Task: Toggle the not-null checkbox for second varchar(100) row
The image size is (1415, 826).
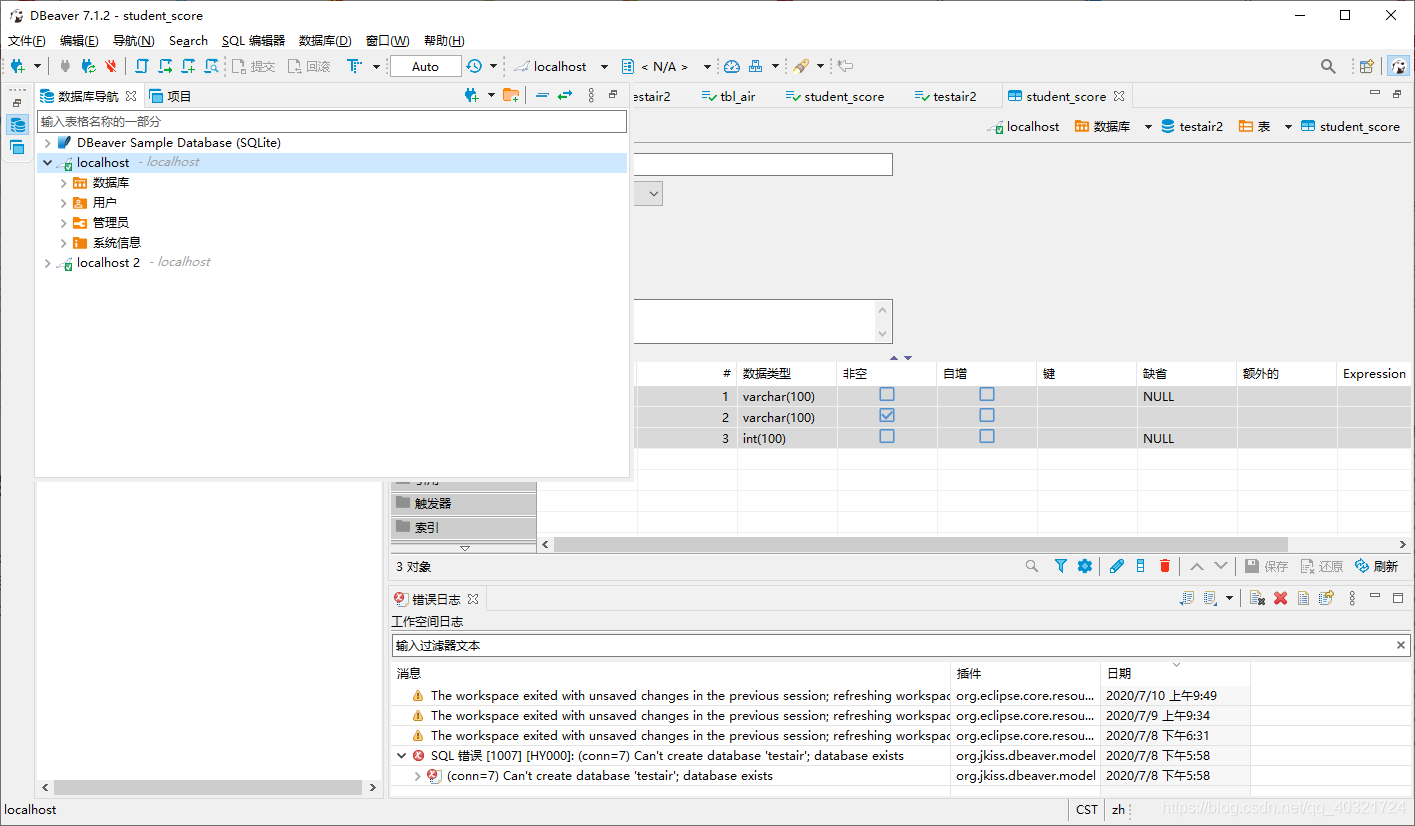Action: tap(886, 415)
